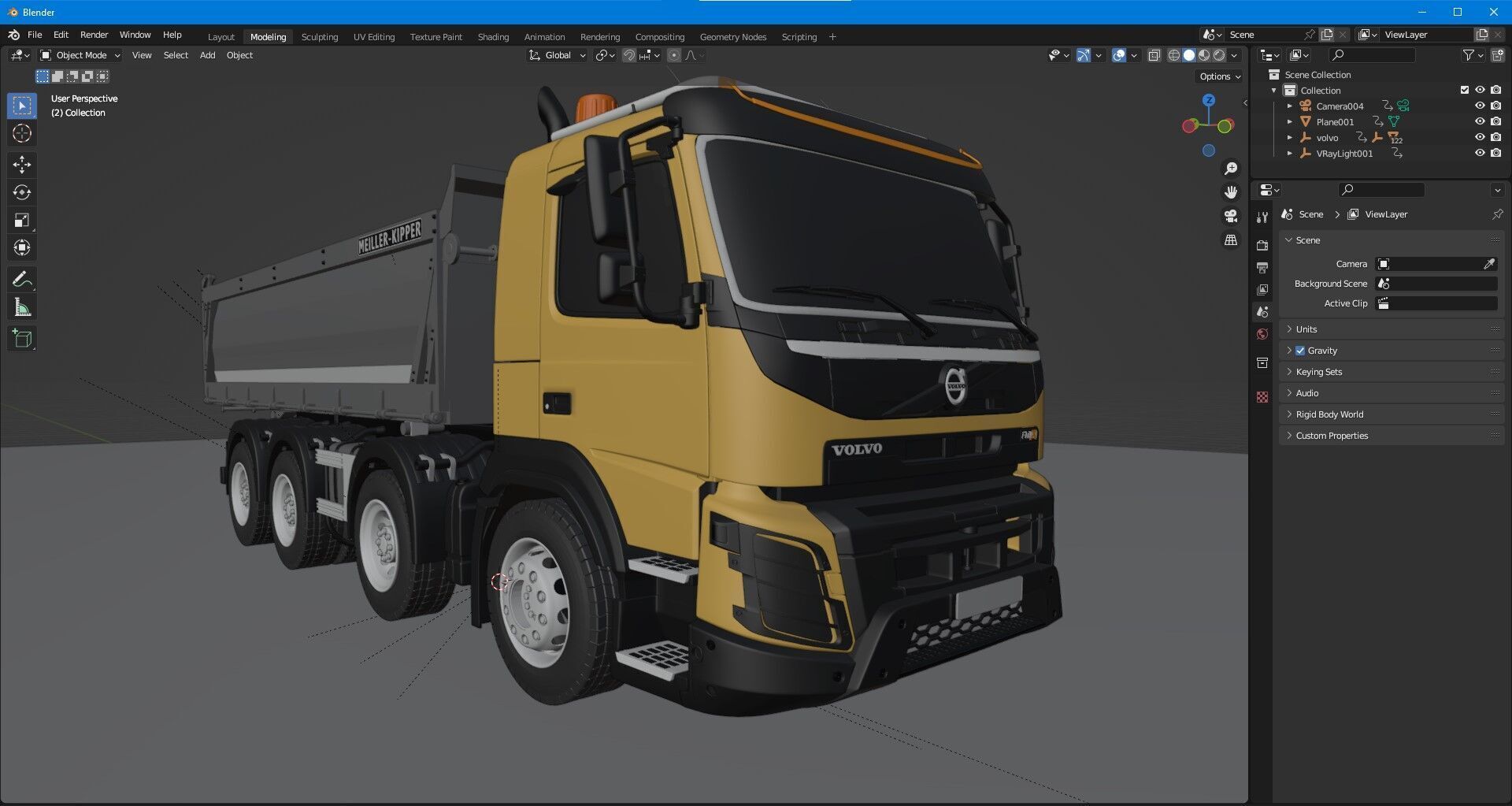Screen dimensions: 1512x806
Task: Switch to wireframe viewport shading
Action: (x=1173, y=55)
